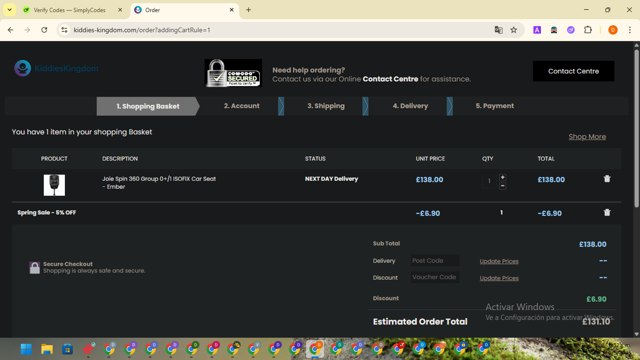View site information icon in address bar

pos(64,30)
